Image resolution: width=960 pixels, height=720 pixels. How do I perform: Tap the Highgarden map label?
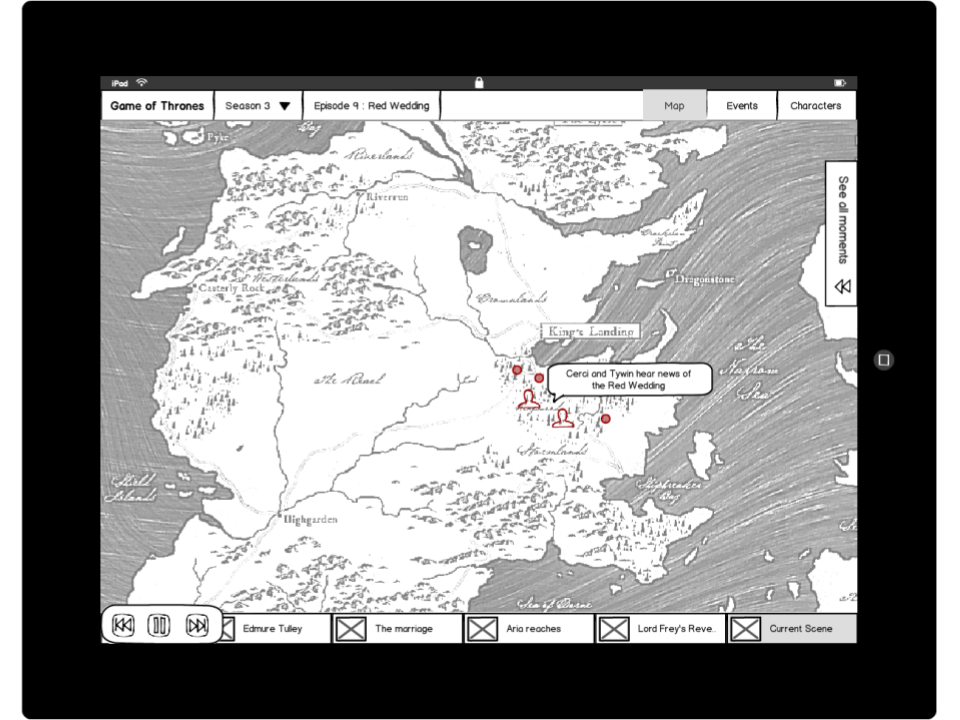pos(310,520)
